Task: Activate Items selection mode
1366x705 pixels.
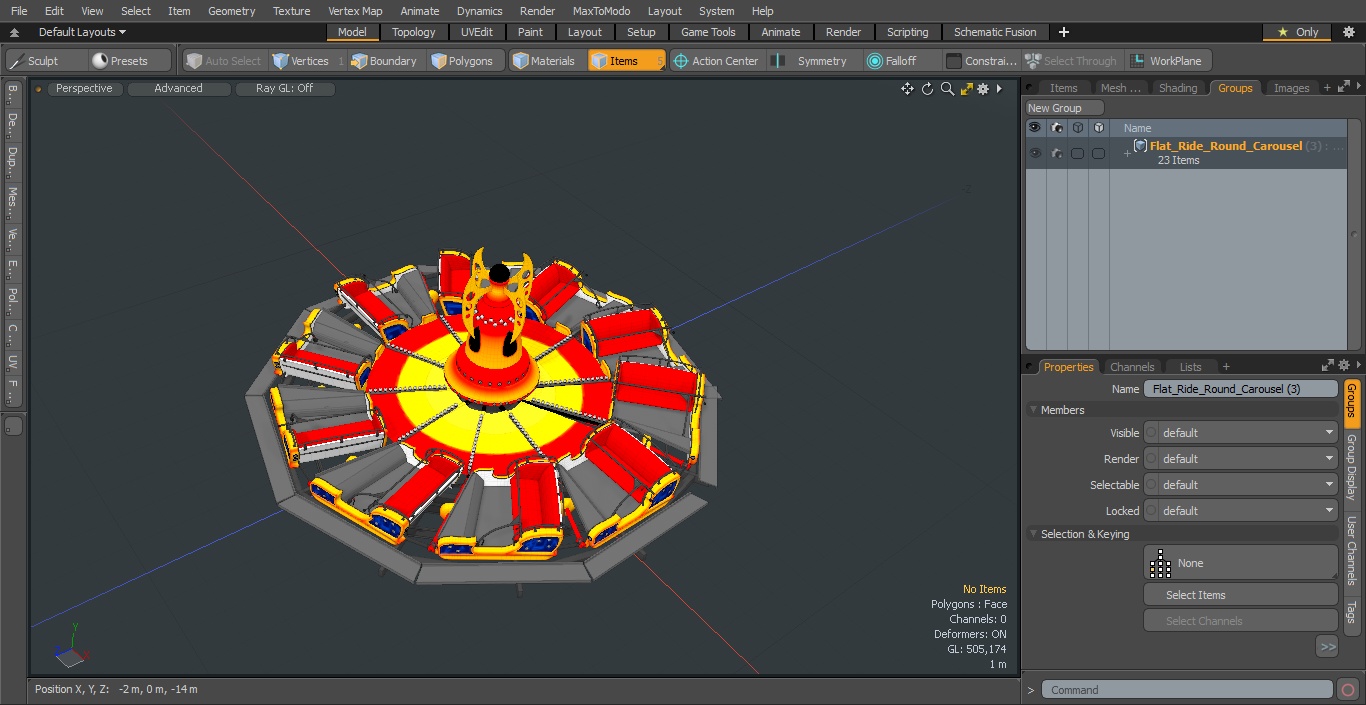Action: 626,61
